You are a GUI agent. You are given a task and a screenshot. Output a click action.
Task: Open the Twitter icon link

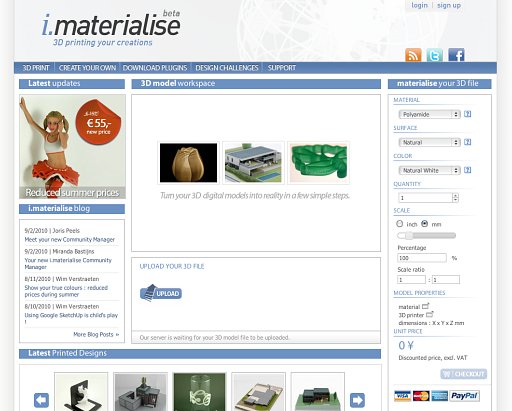coord(435,55)
